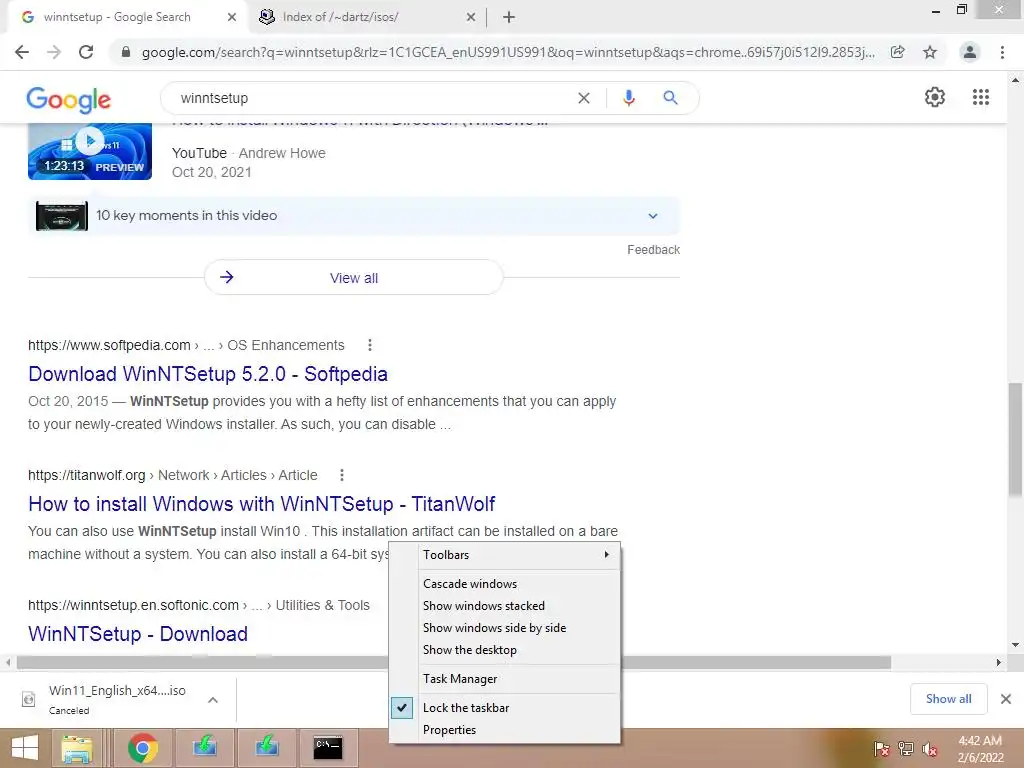1024x768 pixels.
Task: Open options for Softpedia result
Action: [370, 345]
